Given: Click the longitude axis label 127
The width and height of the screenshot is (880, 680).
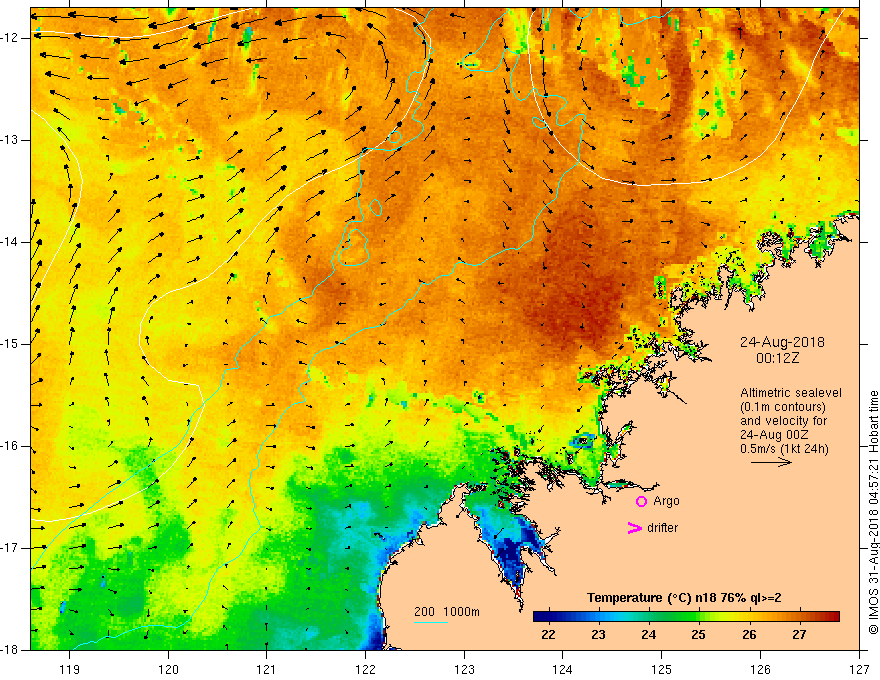Looking at the screenshot, I should coord(859,669).
